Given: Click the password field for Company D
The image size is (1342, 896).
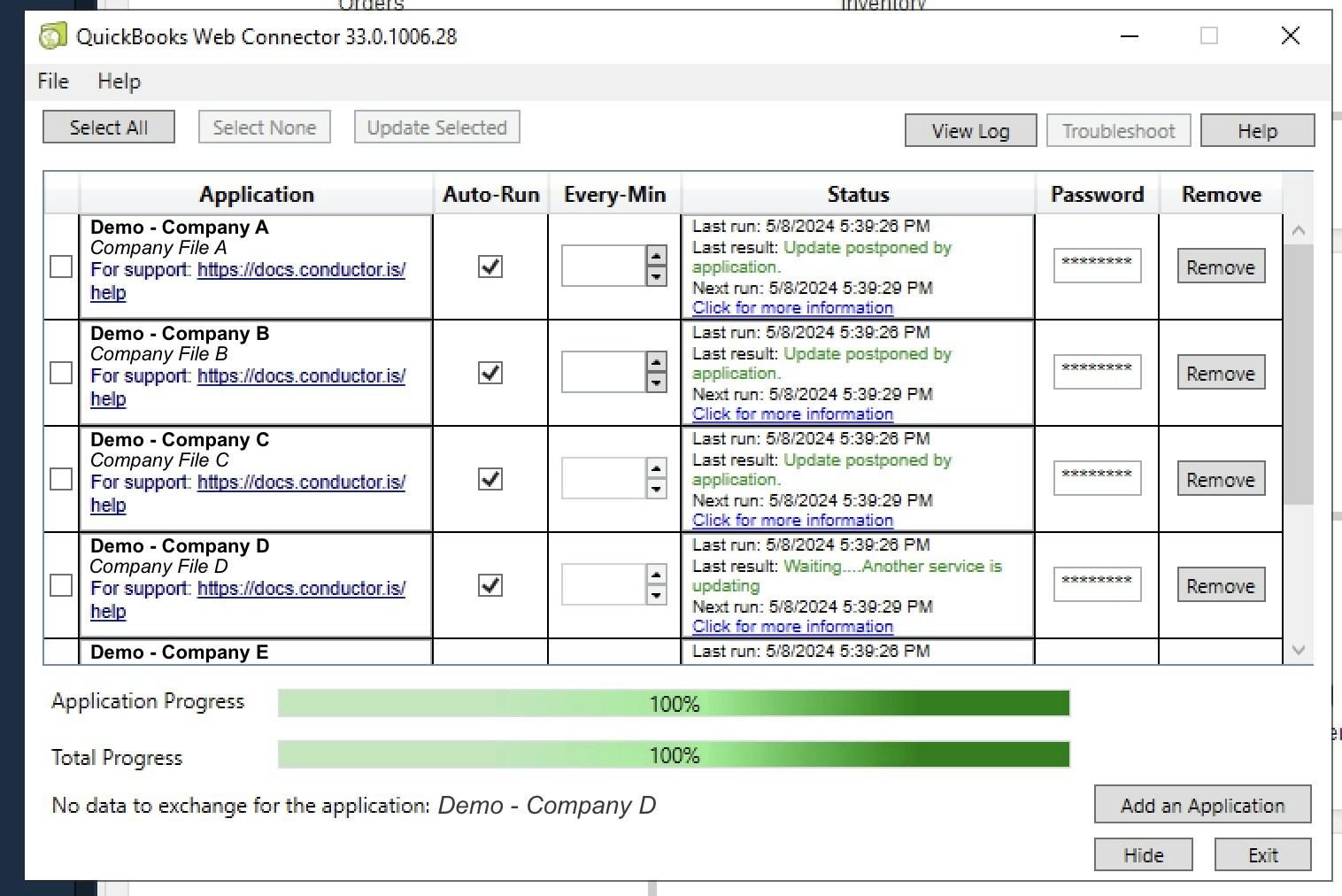Looking at the screenshot, I should [x=1097, y=584].
